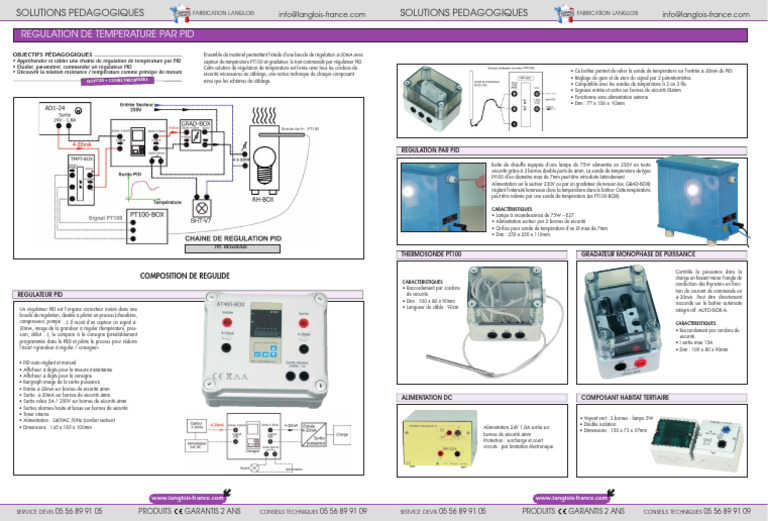
Task: Click the 'CHAINE DE REGULATION PID' caption
Action: (x=233, y=238)
